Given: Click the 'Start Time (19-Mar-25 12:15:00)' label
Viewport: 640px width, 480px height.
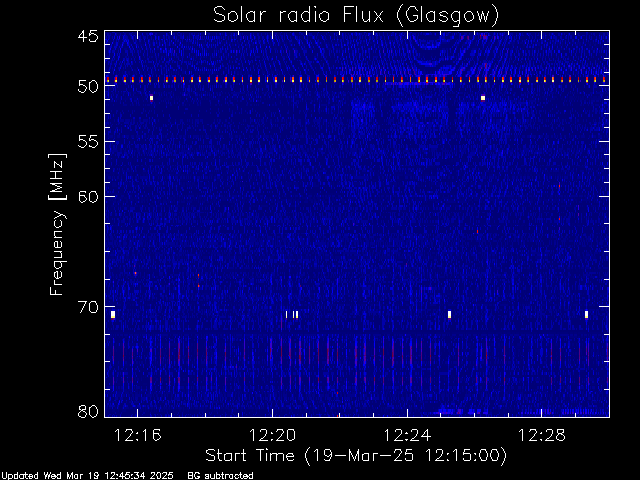Looking at the screenshot, I should [356, 456].
